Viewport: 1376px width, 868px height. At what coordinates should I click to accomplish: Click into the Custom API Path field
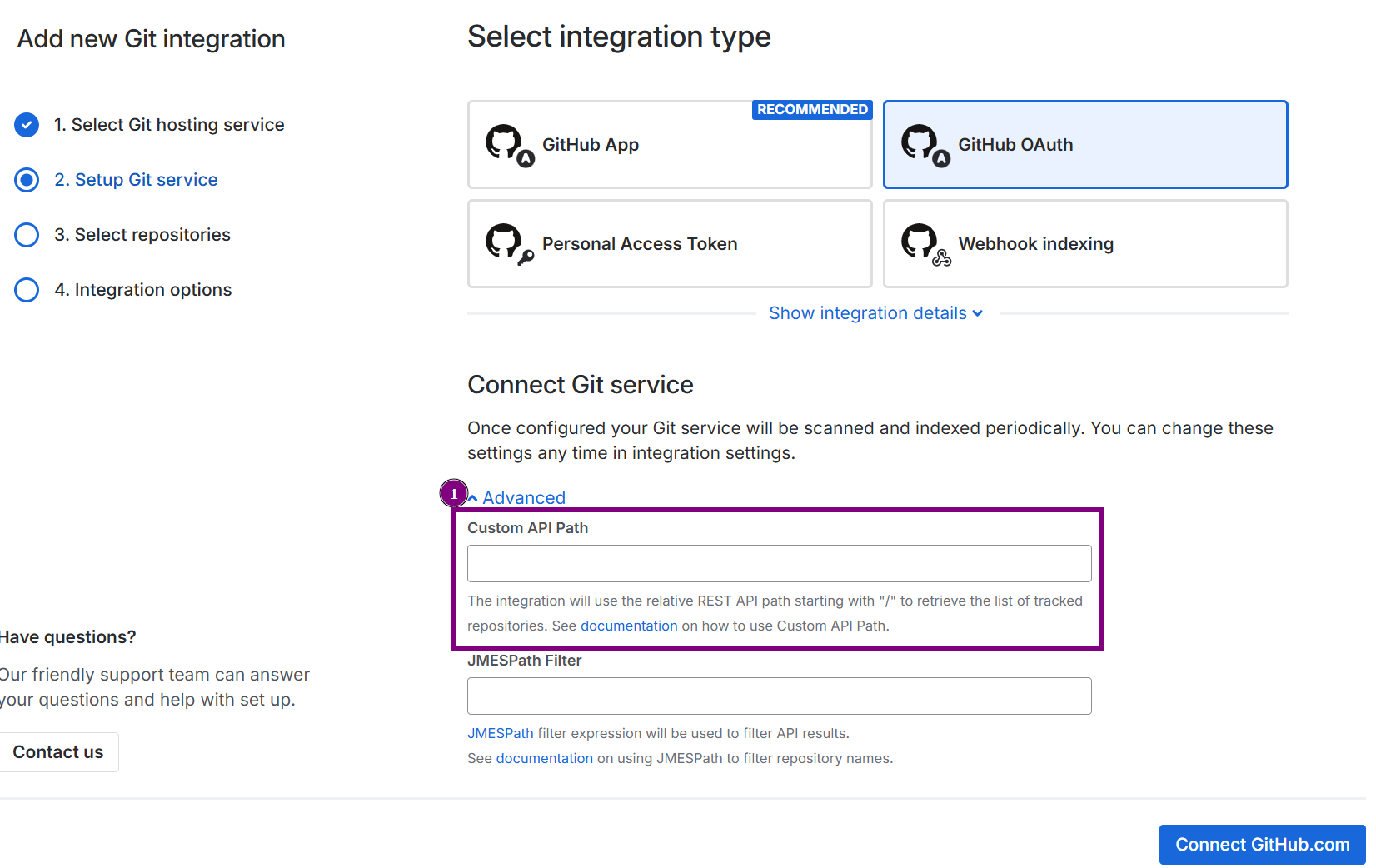point(779,564)
